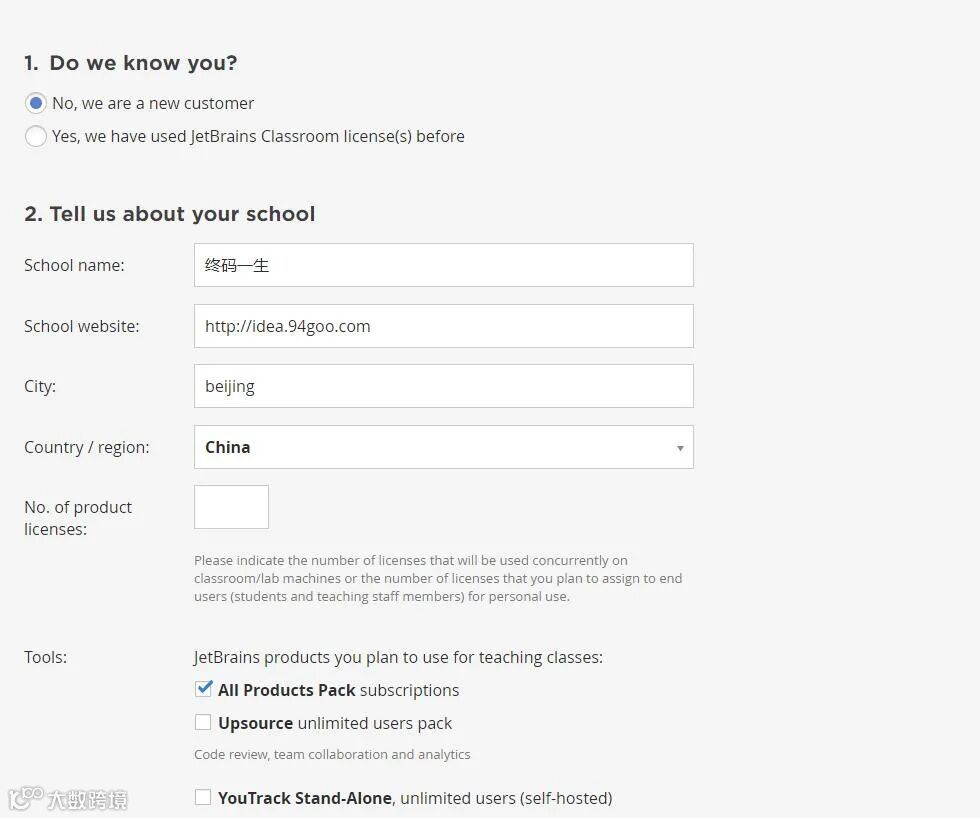Click the School website text field

click(x=443, y=326)
